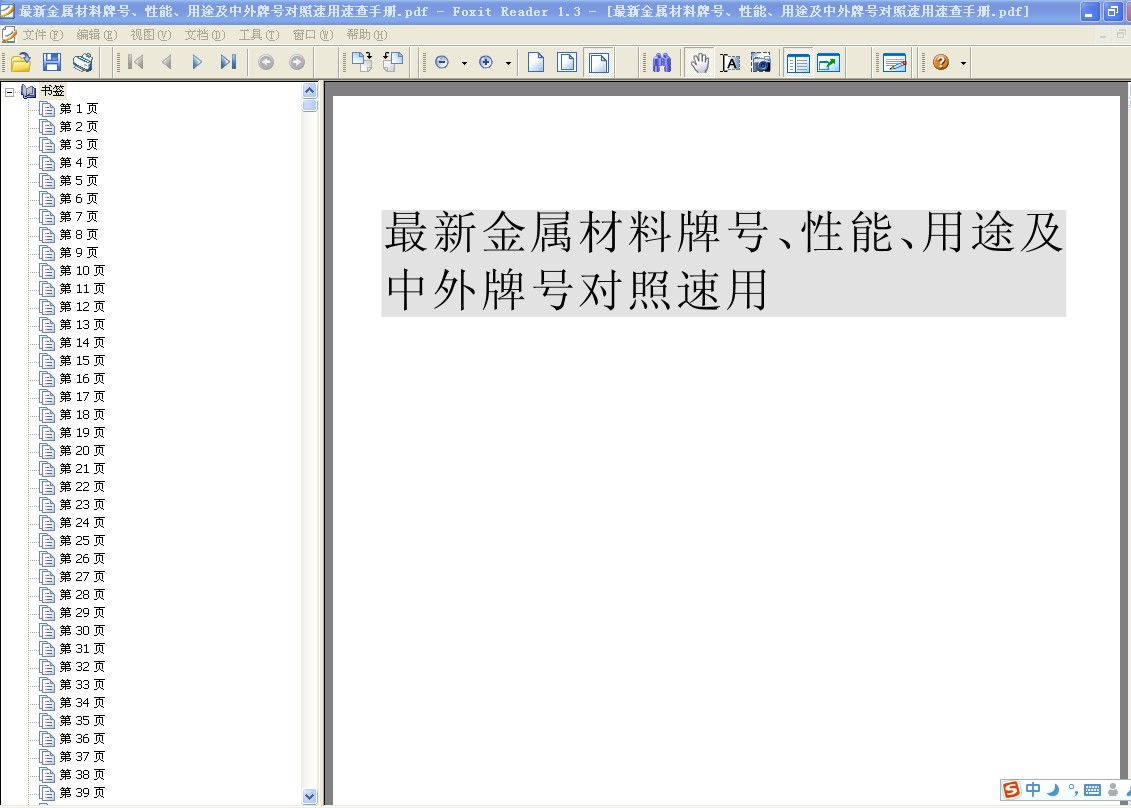
Task: Click the page icon beside 第 22 页
Action: (48, 488)
